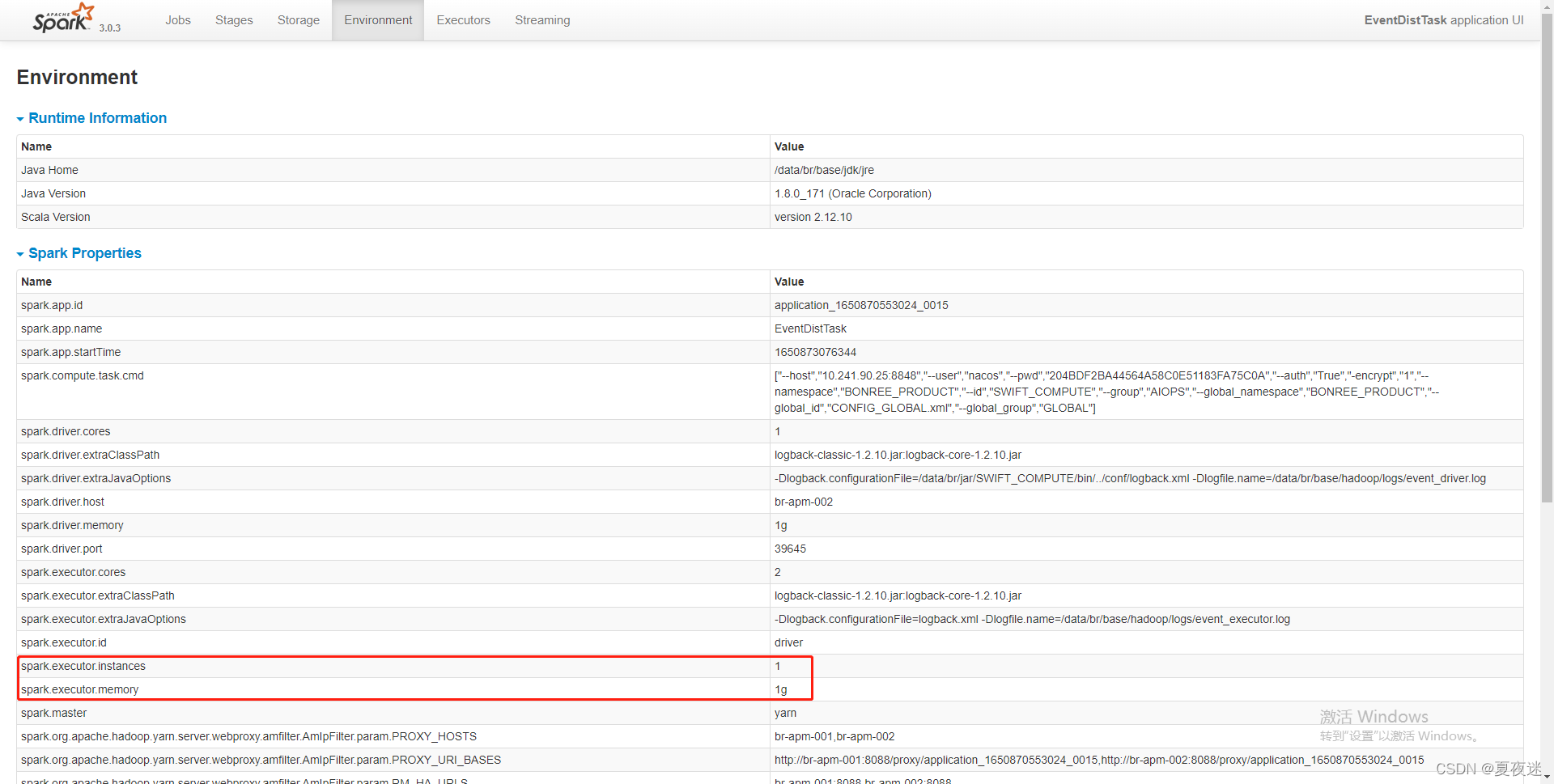Select the spark.app.startTime property name
The width and height of the screenshot is (1554, 784).
(x=71, y=352)
